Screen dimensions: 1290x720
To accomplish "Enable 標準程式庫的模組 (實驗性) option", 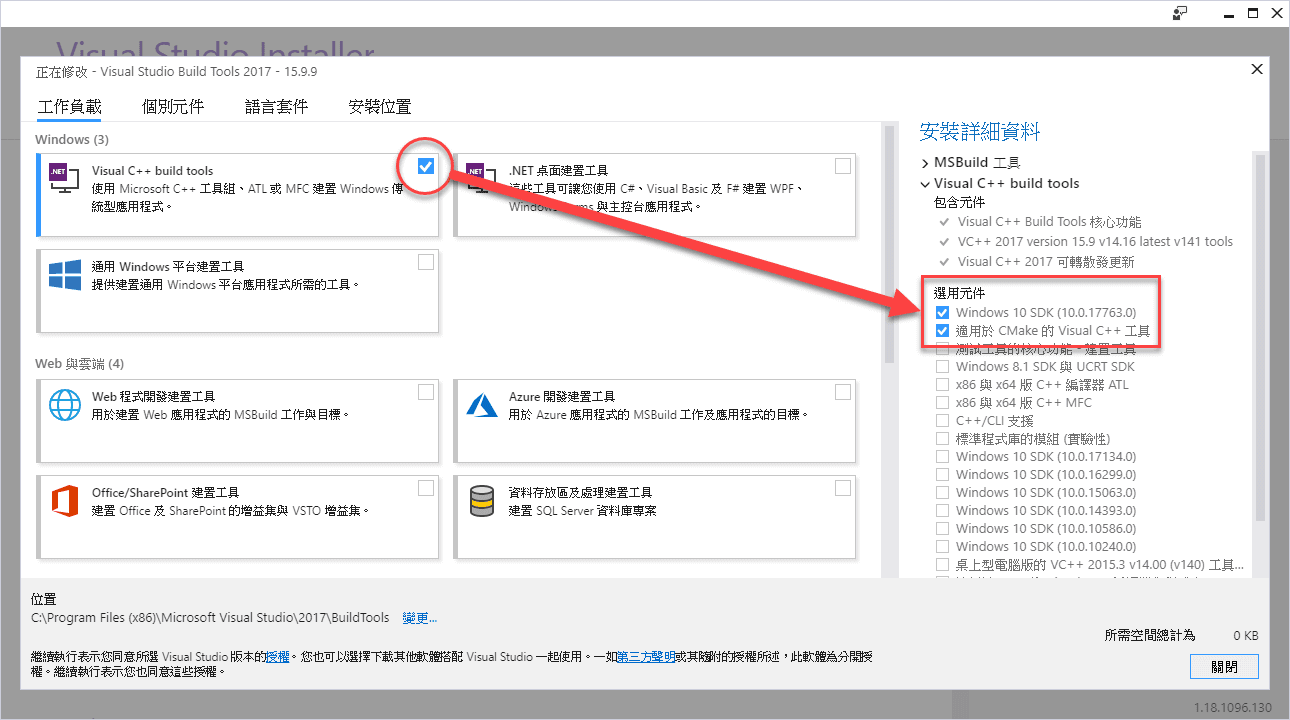I will [x=942, y=438].
